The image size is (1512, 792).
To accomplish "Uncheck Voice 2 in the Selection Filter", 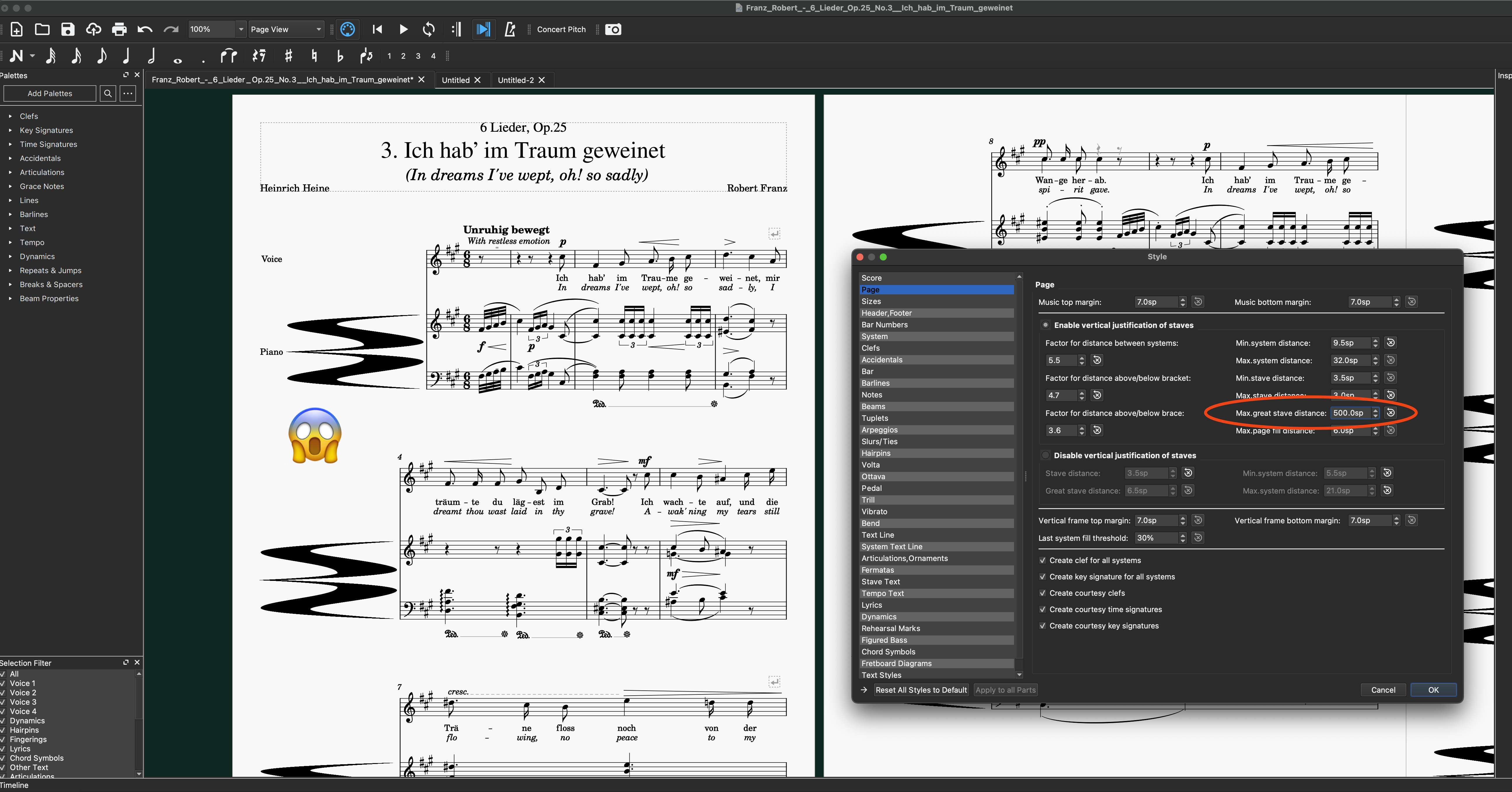I will pos(4,692).
